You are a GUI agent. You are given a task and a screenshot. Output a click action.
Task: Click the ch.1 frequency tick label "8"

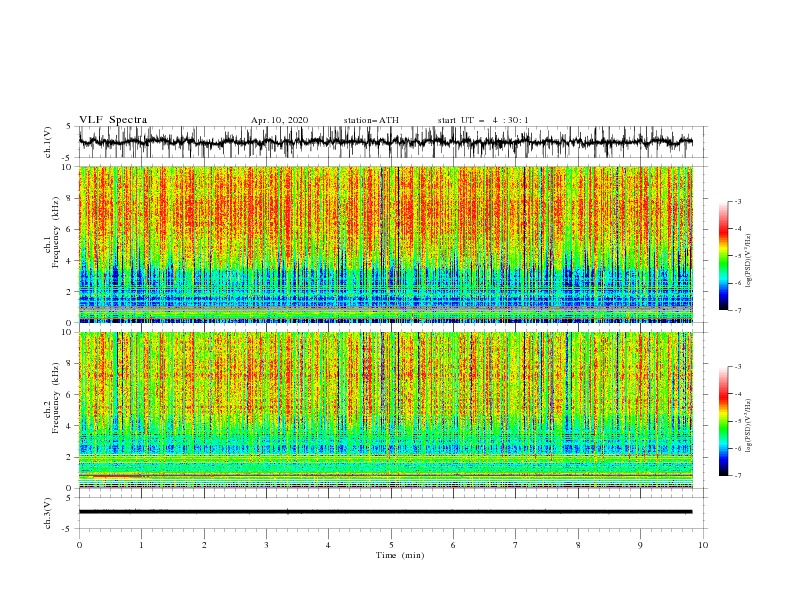click(x=70, y=198)
